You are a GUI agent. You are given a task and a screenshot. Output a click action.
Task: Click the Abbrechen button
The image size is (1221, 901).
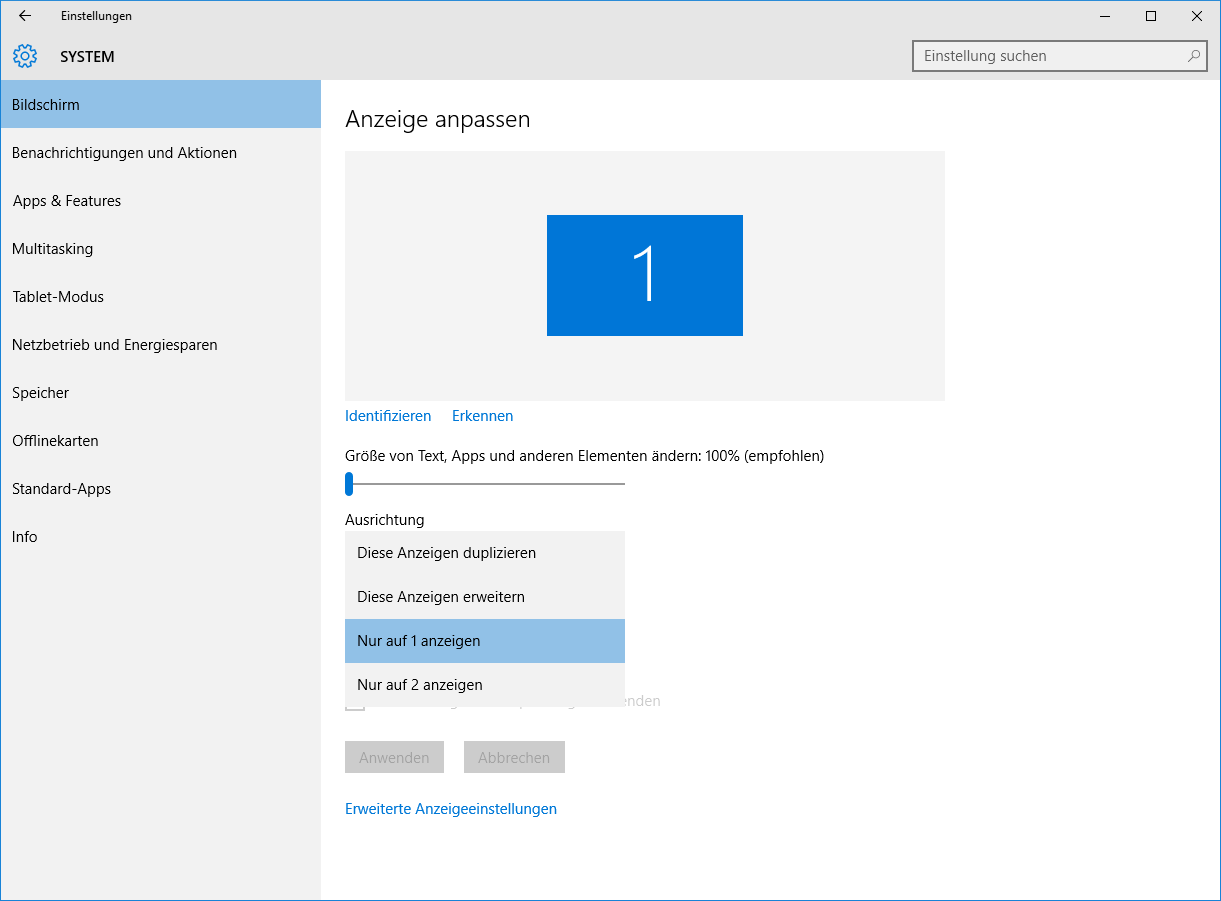(x=514, y=757)
